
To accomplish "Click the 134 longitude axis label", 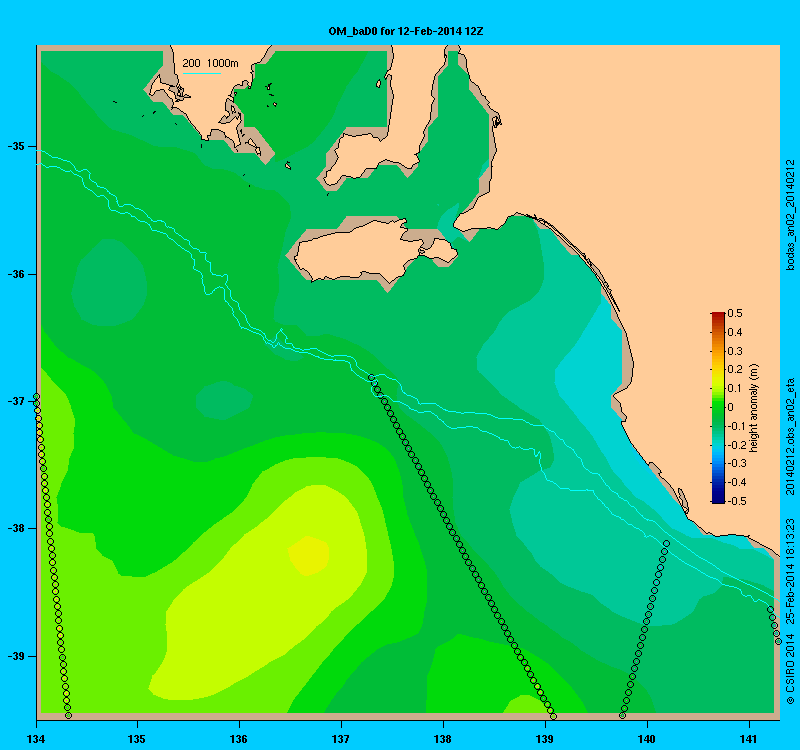I will (x=36, y=739).
